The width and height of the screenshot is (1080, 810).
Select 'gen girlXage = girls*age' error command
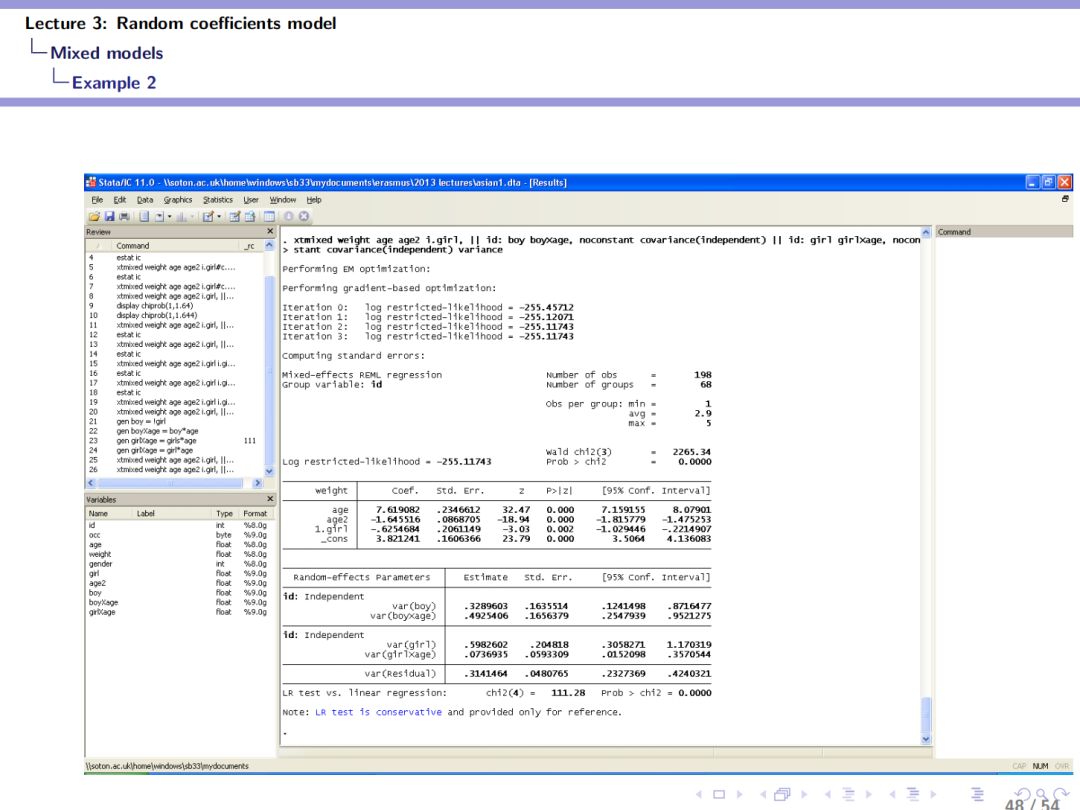[x=156, y=441]
